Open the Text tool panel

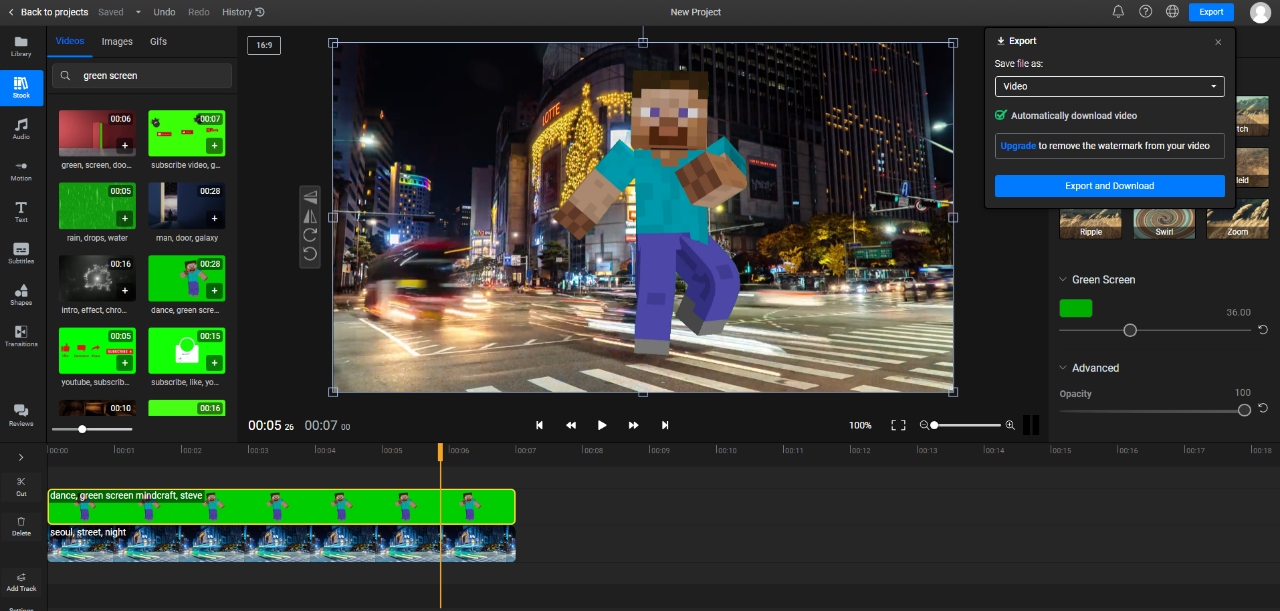(21, 212)
